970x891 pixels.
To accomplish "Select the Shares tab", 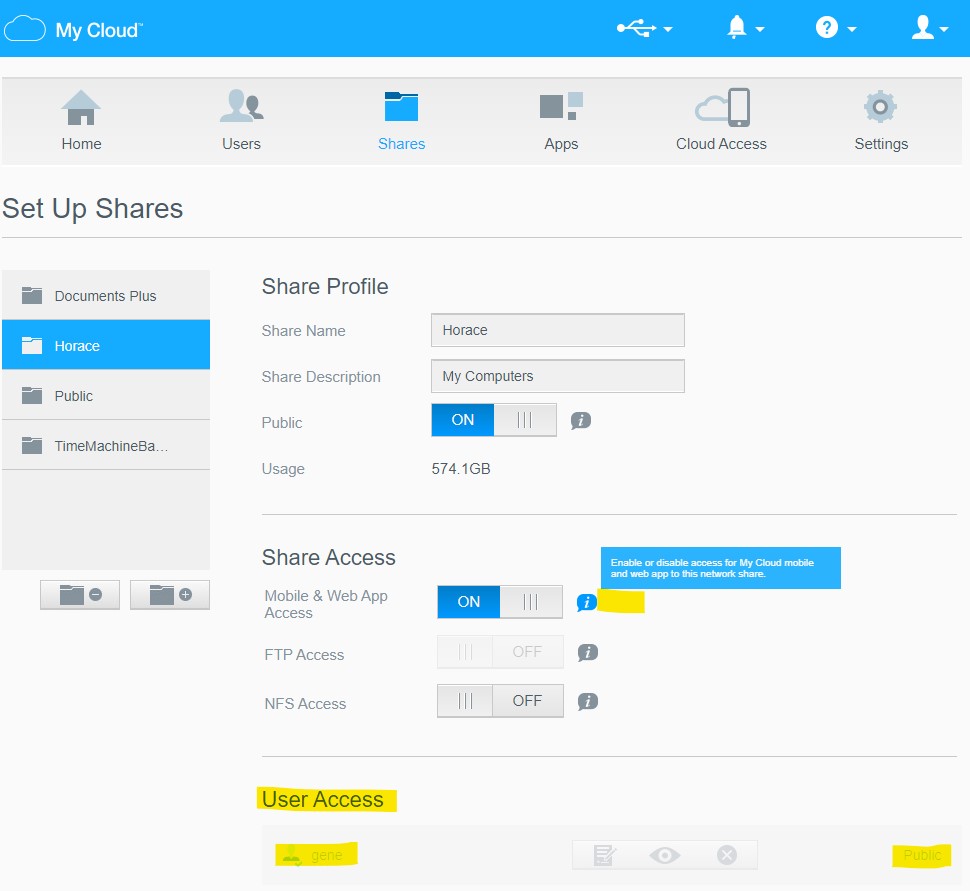I will 401,121.
